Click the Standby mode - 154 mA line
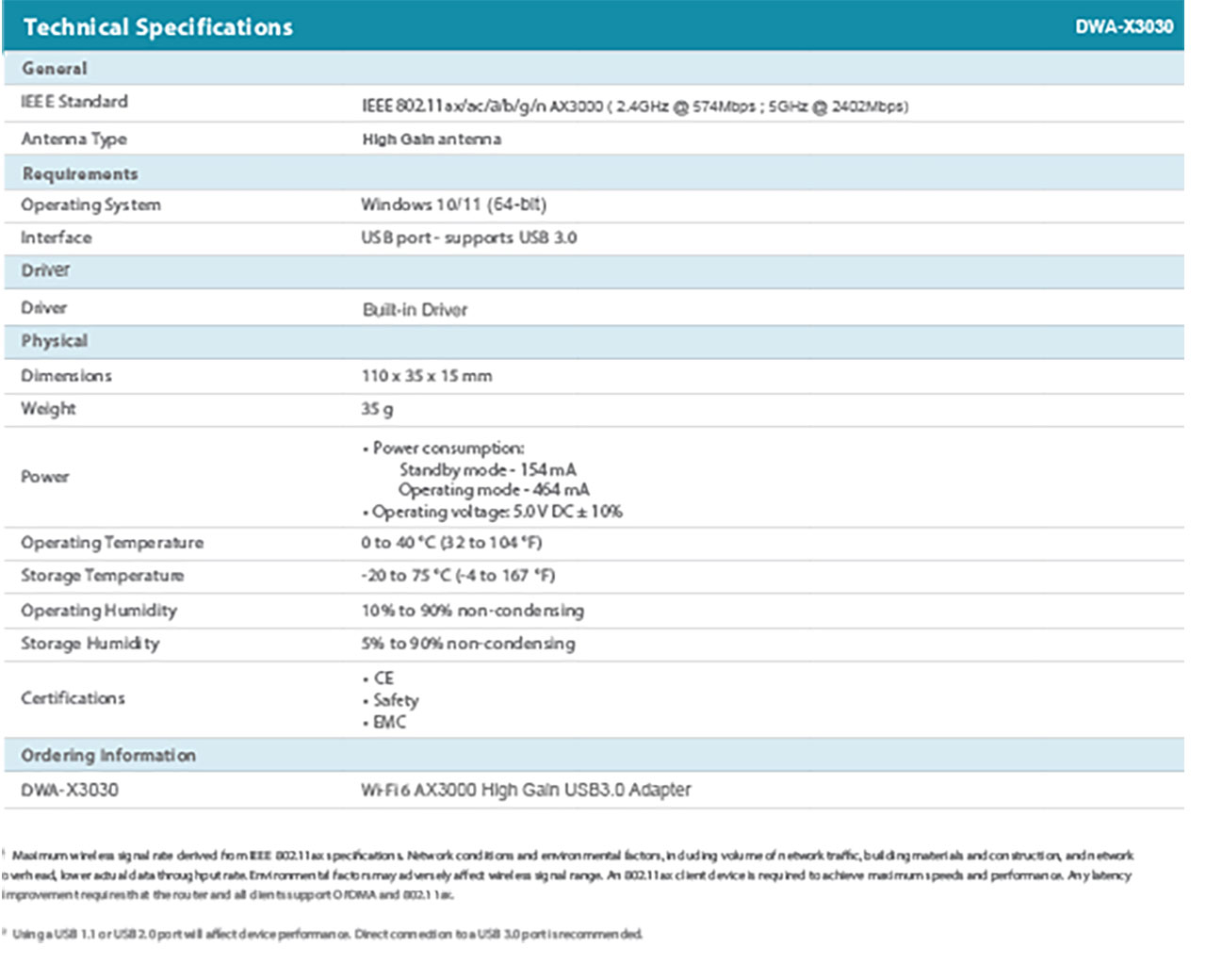The height and width of the screenshot is (980, 1206). coord(488,469)
